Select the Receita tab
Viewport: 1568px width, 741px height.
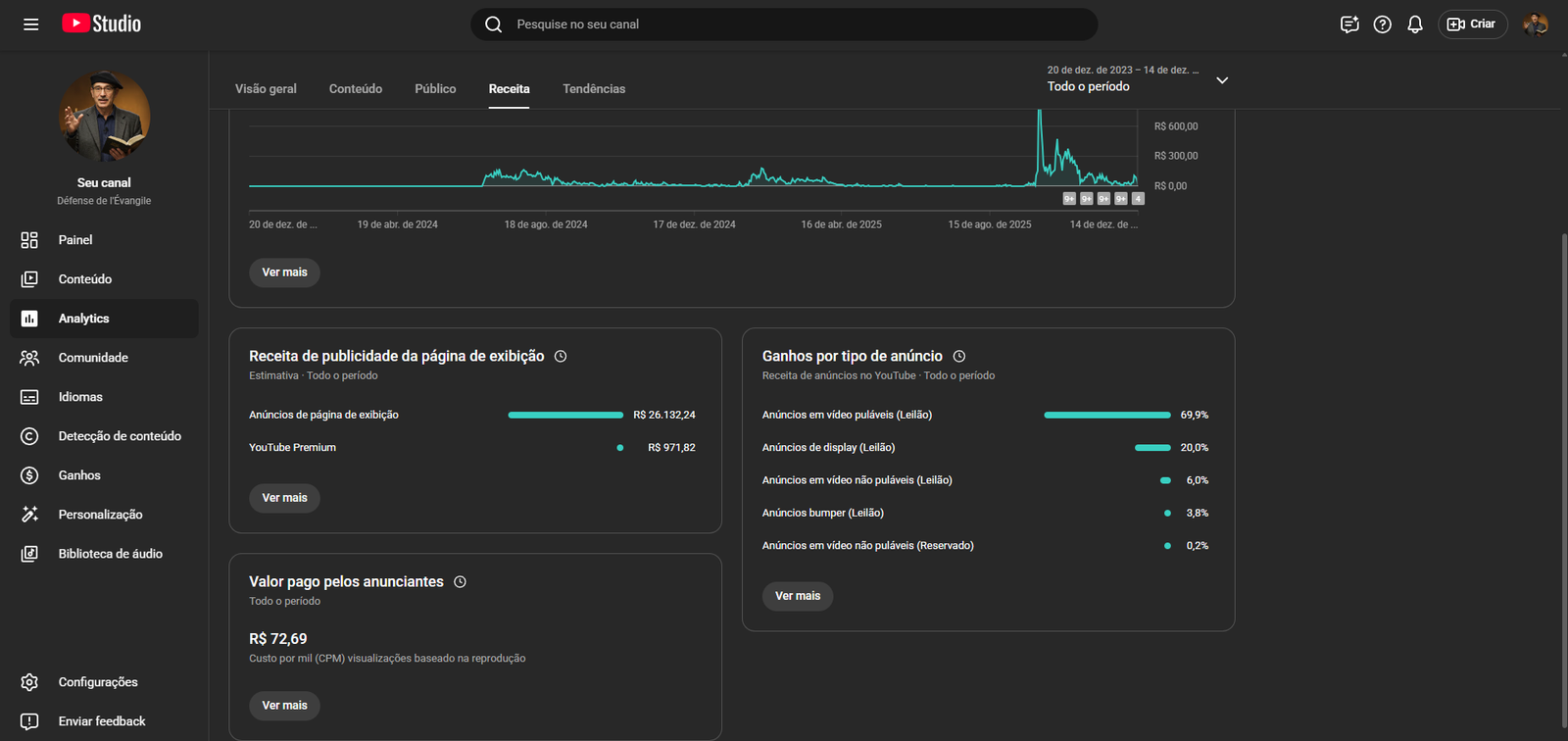[x=510, y=89]
